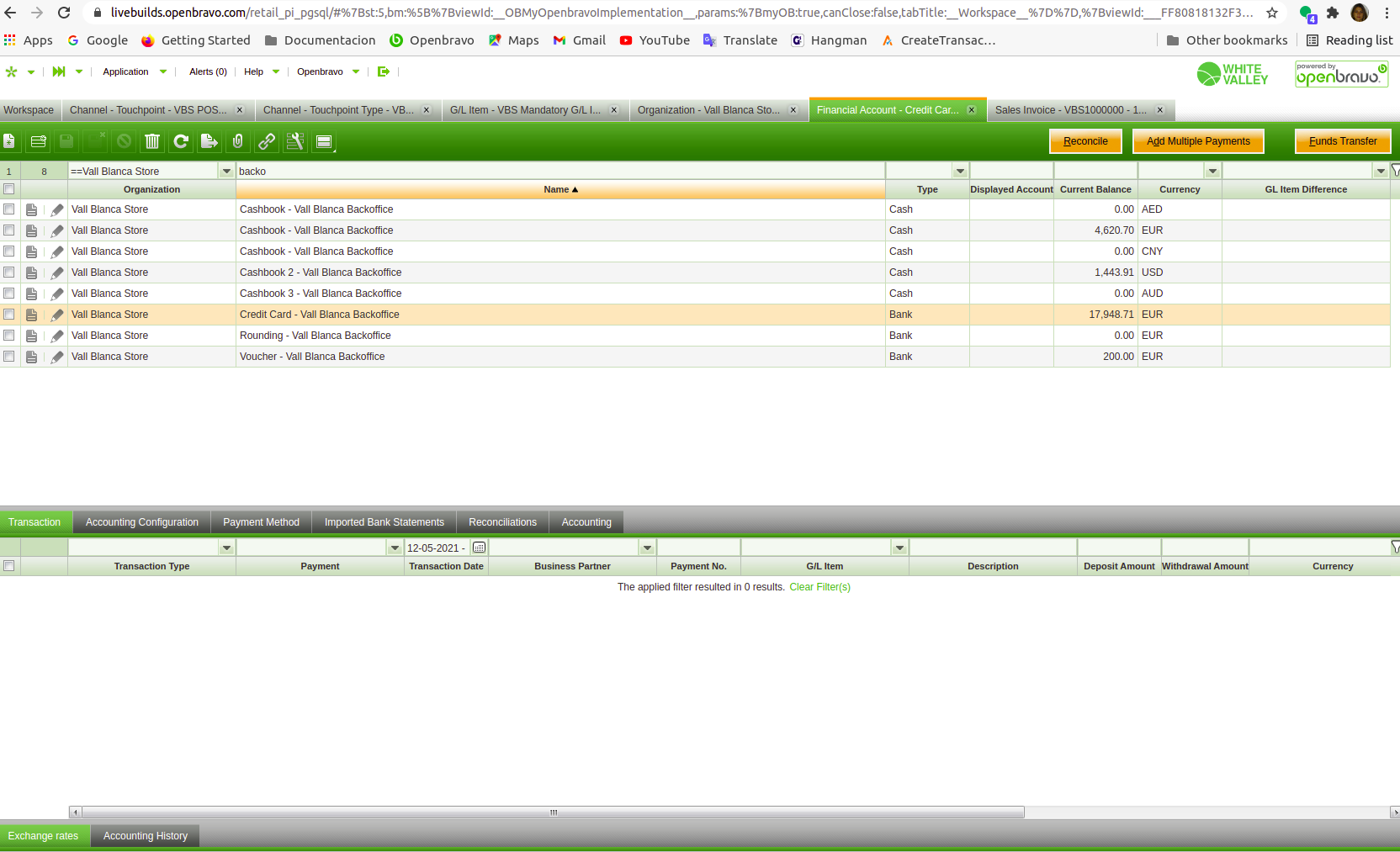Select the Cashbook 3 row checkbox
This screenshot has height=852, width=1400.
(9, 294)
